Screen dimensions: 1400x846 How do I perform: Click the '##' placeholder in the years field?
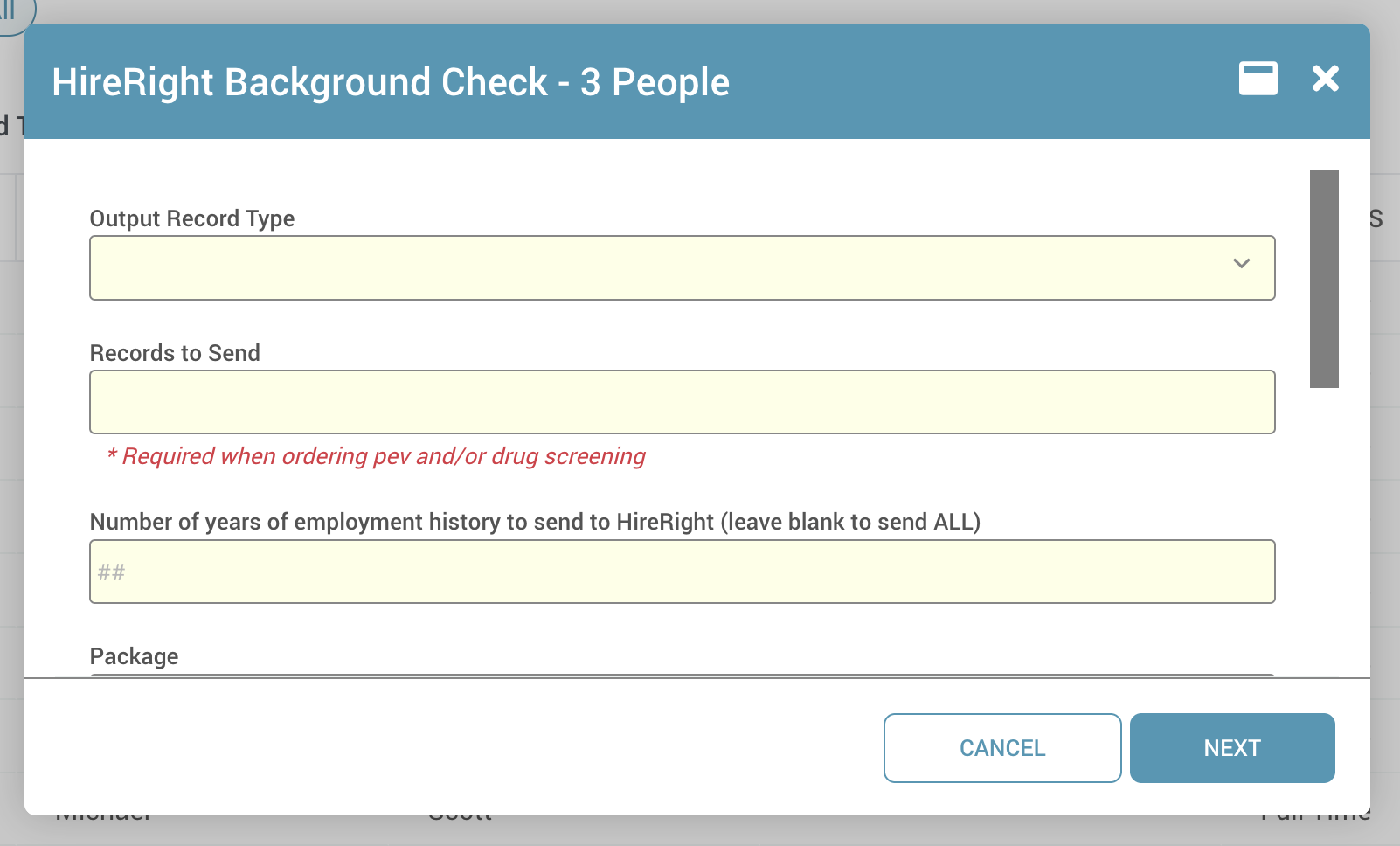coord(112,572)
